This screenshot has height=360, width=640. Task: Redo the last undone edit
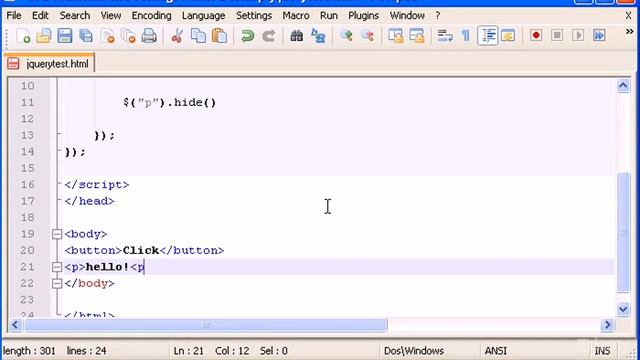coord(269,36)
